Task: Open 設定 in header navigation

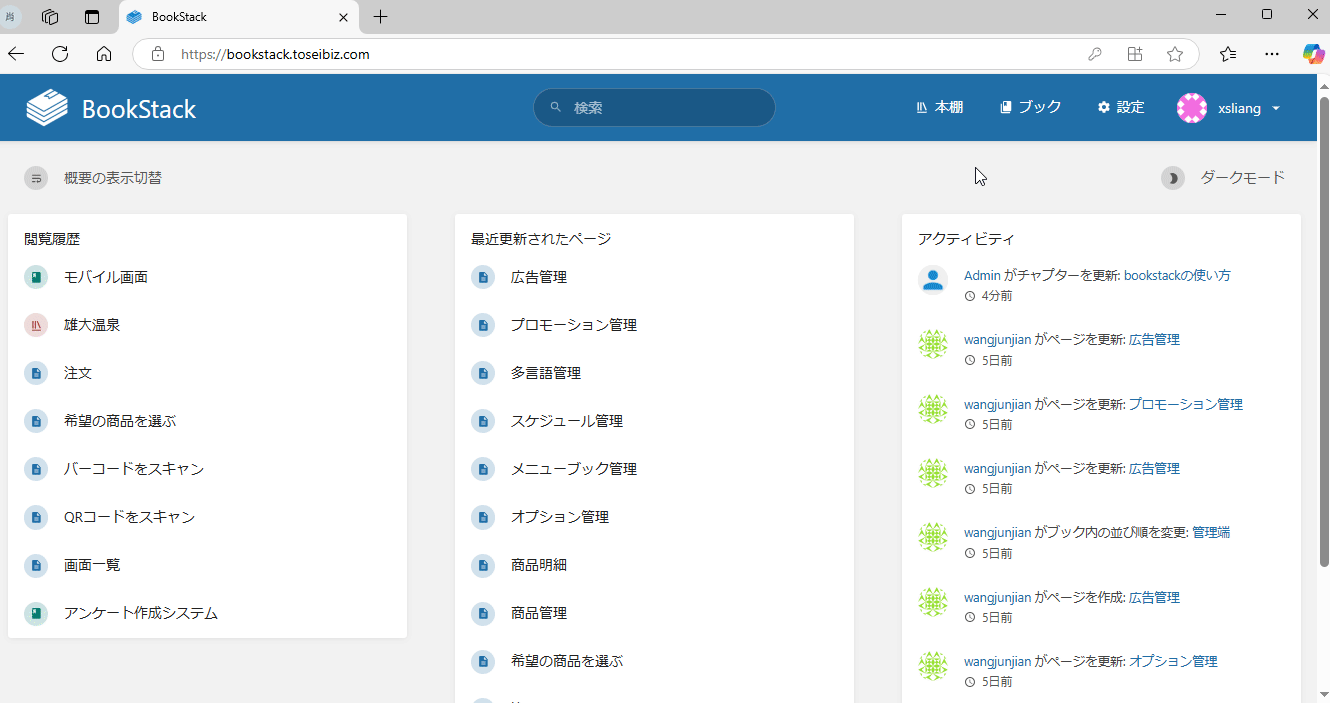Action: [1120, 107]
